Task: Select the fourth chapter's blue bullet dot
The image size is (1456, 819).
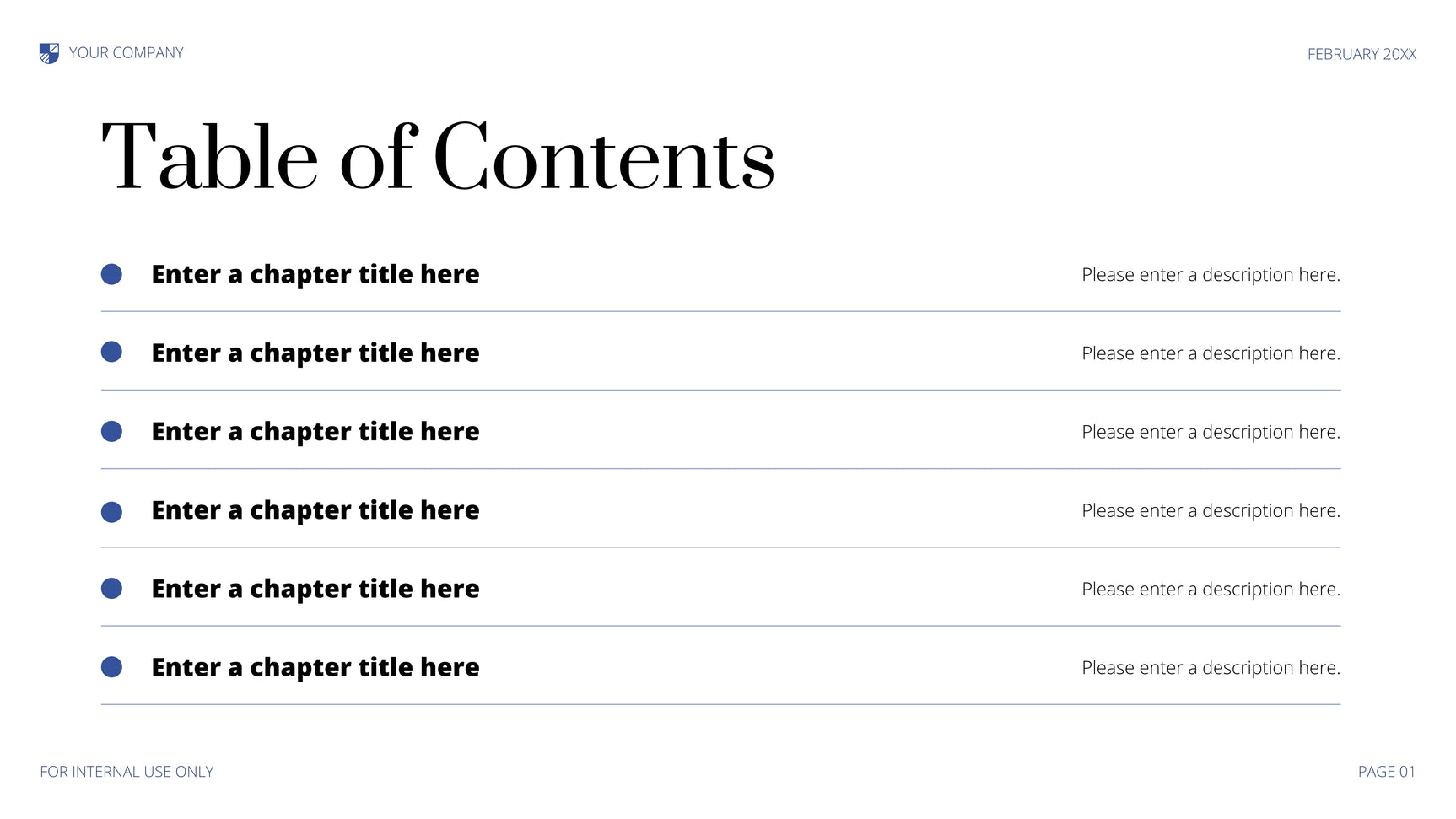Action: (111, 512)
